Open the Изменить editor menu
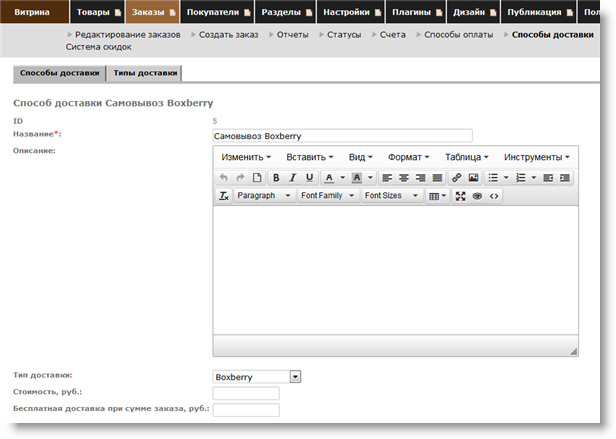The width and height of the screenshot is (616, 439). [246, 157]
